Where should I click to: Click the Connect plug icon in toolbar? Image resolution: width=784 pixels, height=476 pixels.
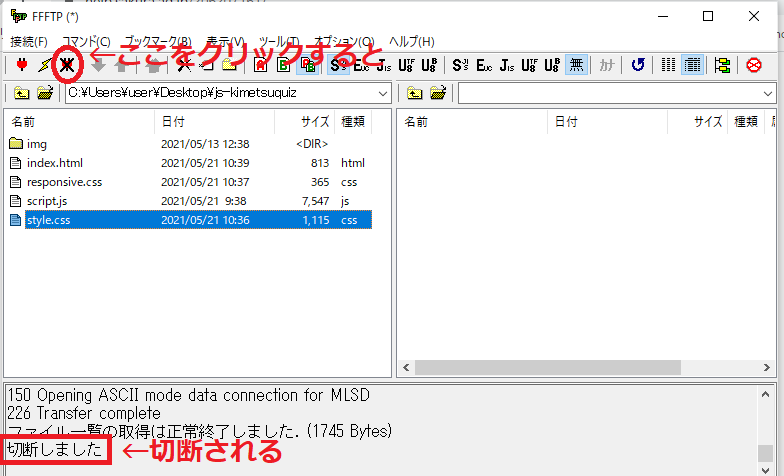[22, 64]
